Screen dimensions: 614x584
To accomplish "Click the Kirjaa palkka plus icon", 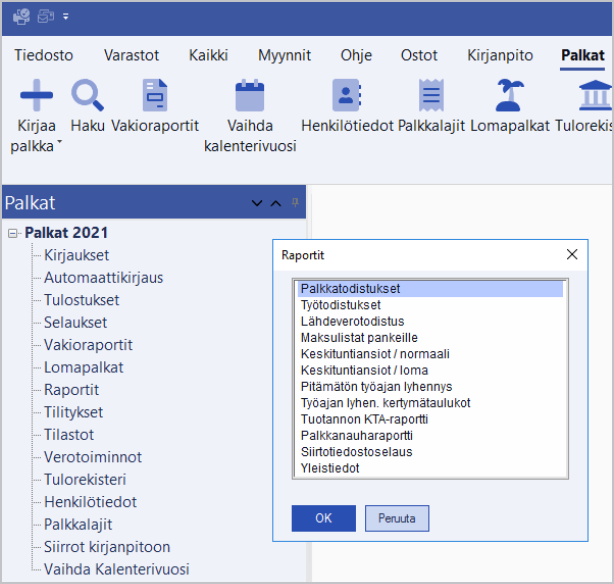I will [36, 95].
